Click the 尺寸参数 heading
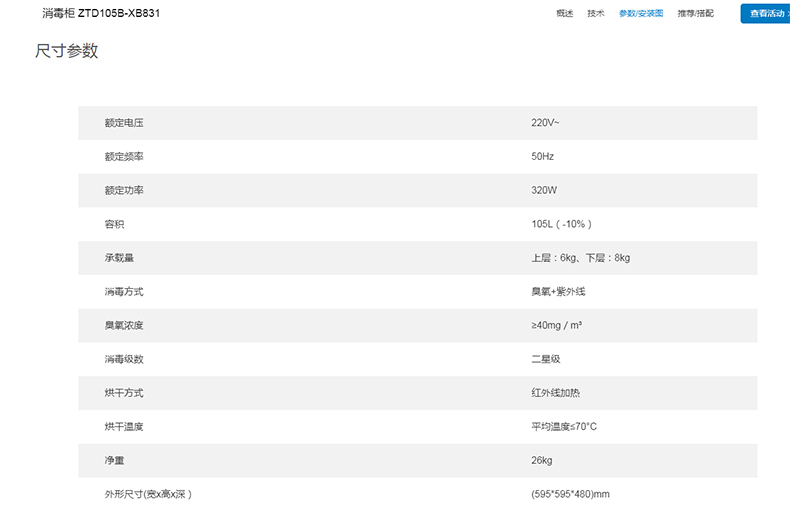The image size is (790, 530). click(x=67, y=51)
